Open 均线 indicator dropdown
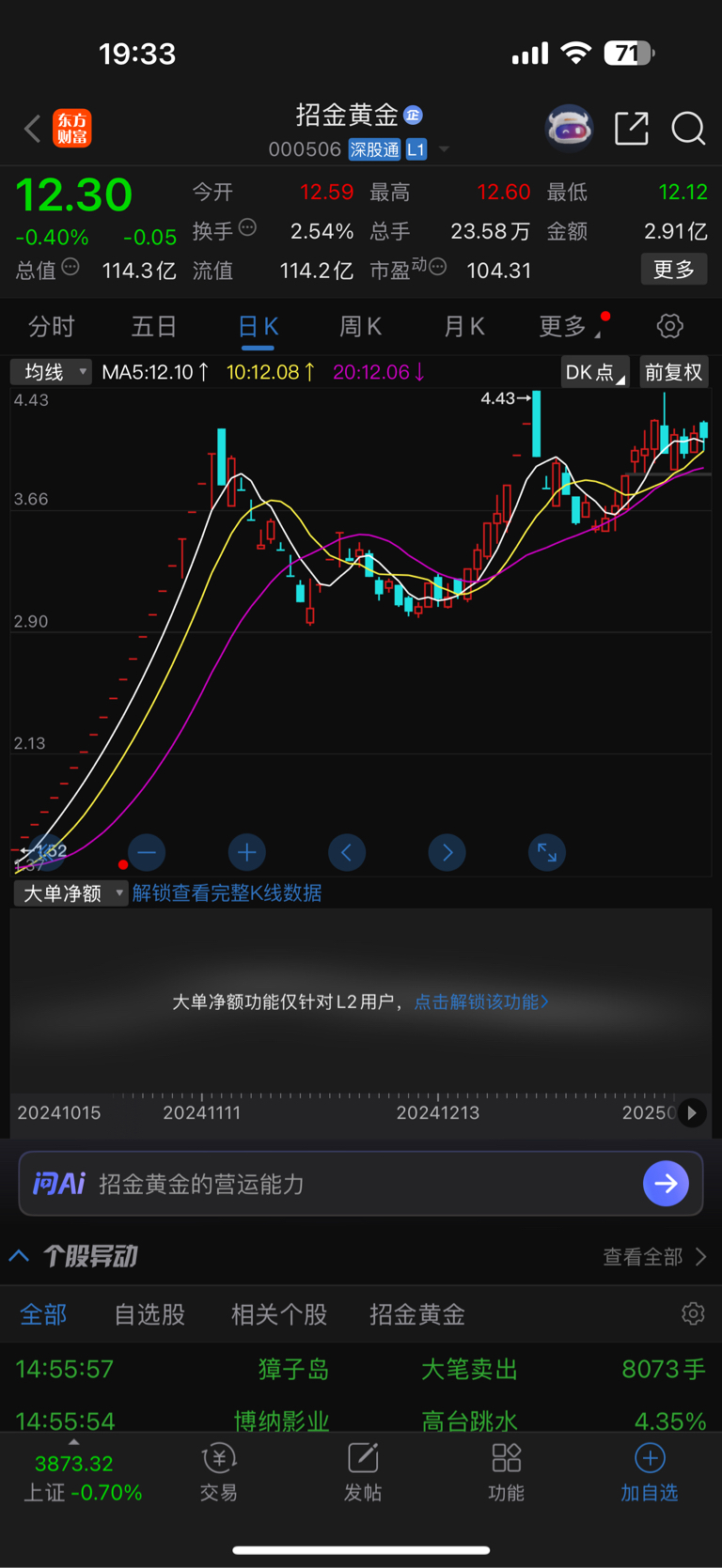Image resolution: width=722 pixels, height=1568 pixels. pyautogui.click(x=51, y=372)
